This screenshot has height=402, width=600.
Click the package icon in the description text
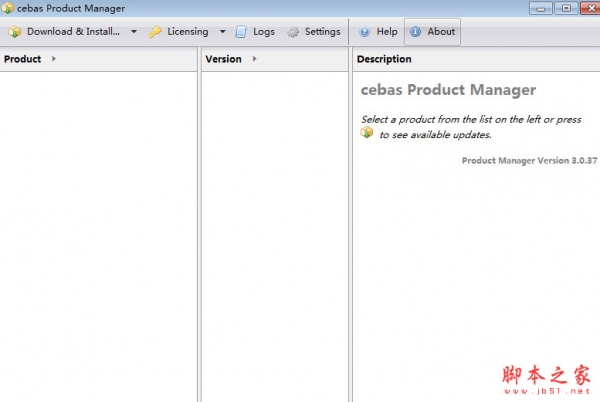(367, 133)
